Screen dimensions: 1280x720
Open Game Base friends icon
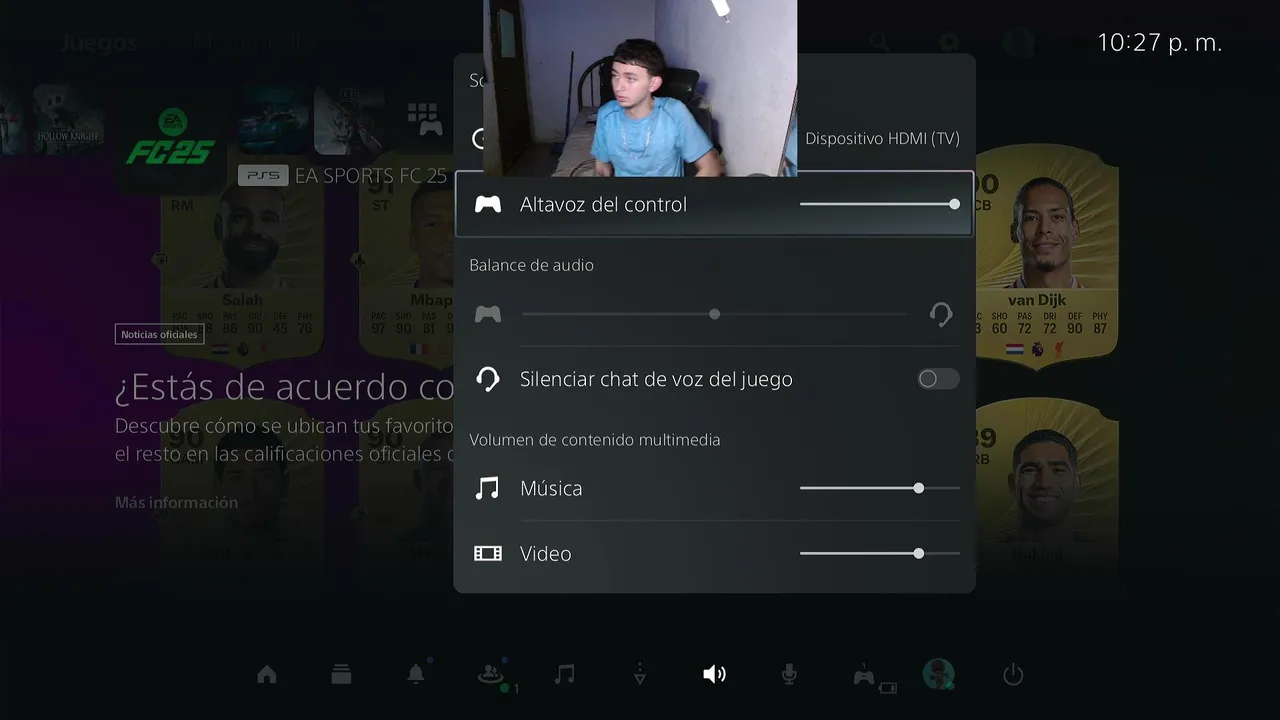[490, 675]
